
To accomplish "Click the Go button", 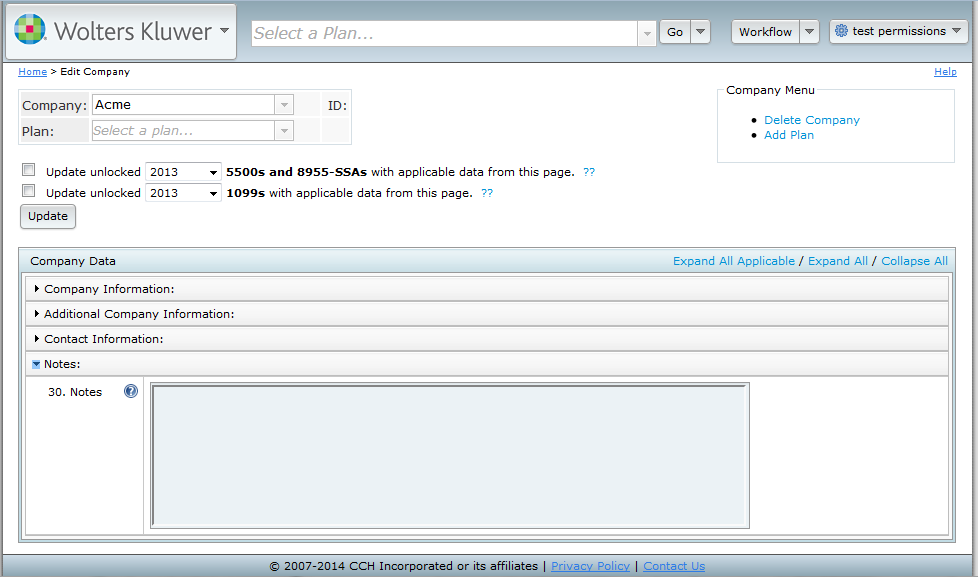I will pos(675,32).
